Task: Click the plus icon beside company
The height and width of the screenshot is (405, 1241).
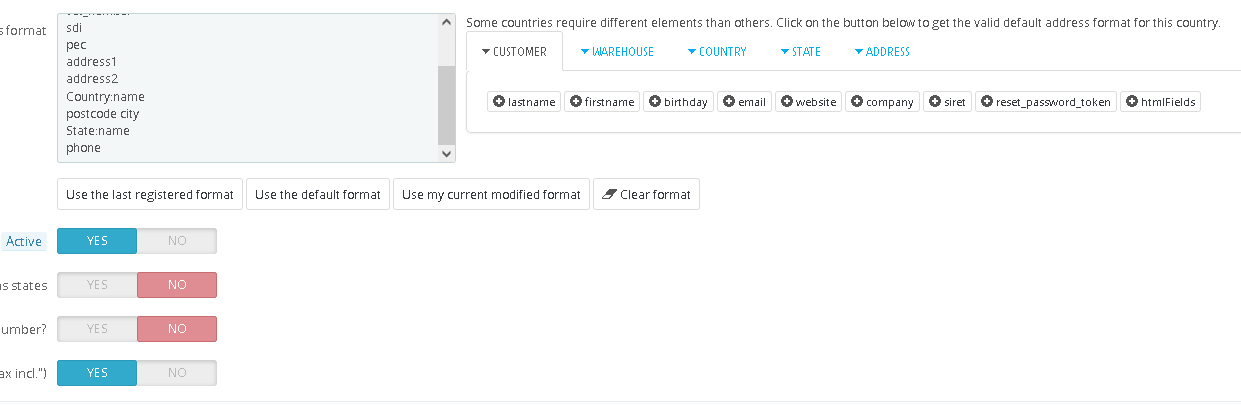Action: coord(857,102)
